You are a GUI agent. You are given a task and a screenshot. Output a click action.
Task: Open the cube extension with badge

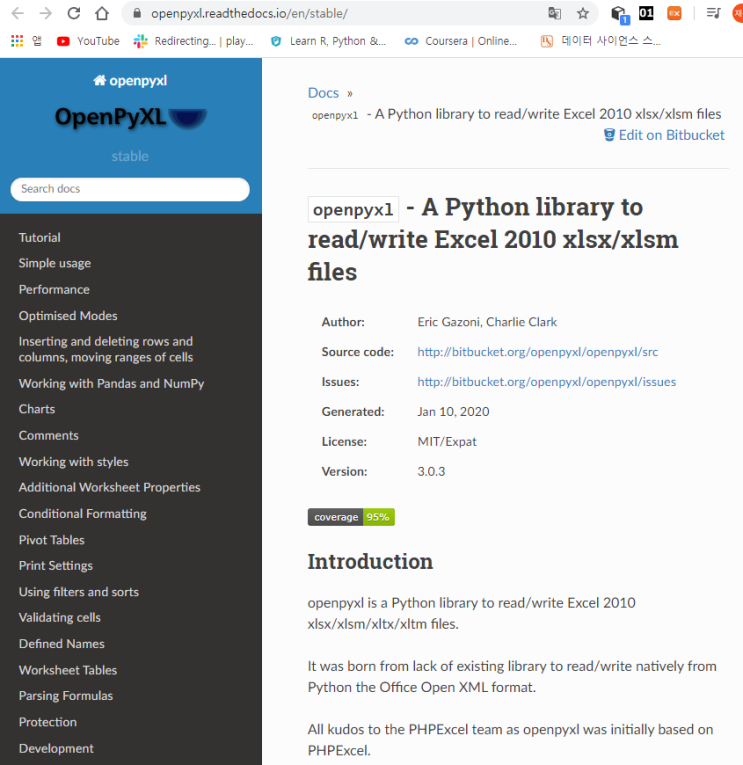pos(620,14)
